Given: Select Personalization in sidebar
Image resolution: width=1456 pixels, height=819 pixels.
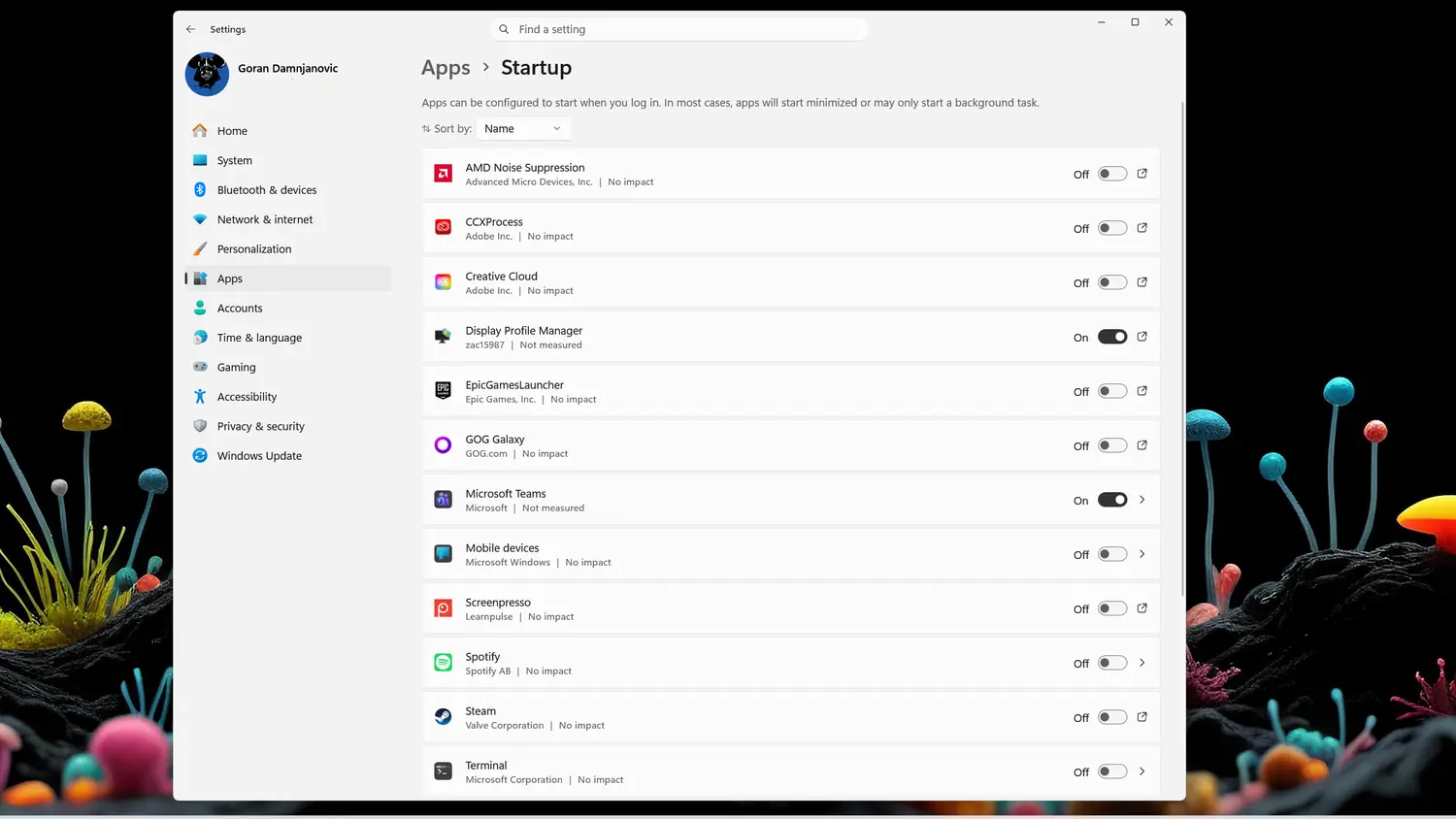Looking at the screenshot, I should (x=288, y=249).
